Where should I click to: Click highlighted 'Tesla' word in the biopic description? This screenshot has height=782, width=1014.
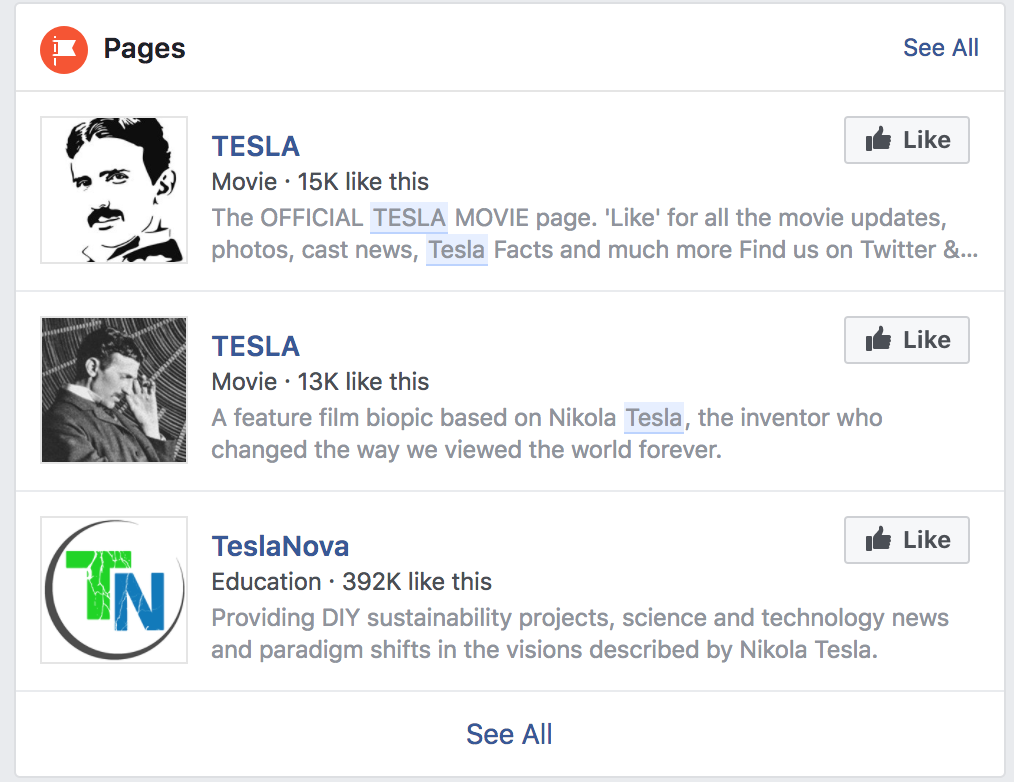(654, 418)
